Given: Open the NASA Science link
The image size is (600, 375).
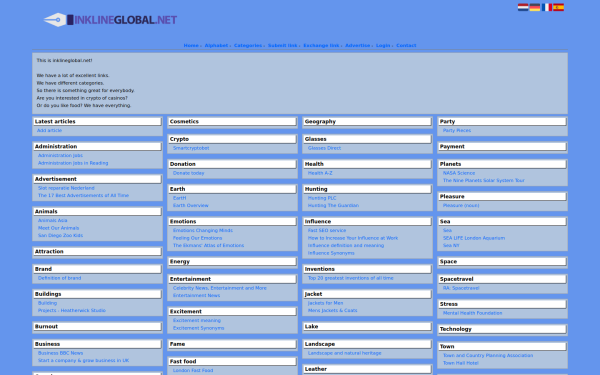Looking at the screenshot, I should click(459, 173).
